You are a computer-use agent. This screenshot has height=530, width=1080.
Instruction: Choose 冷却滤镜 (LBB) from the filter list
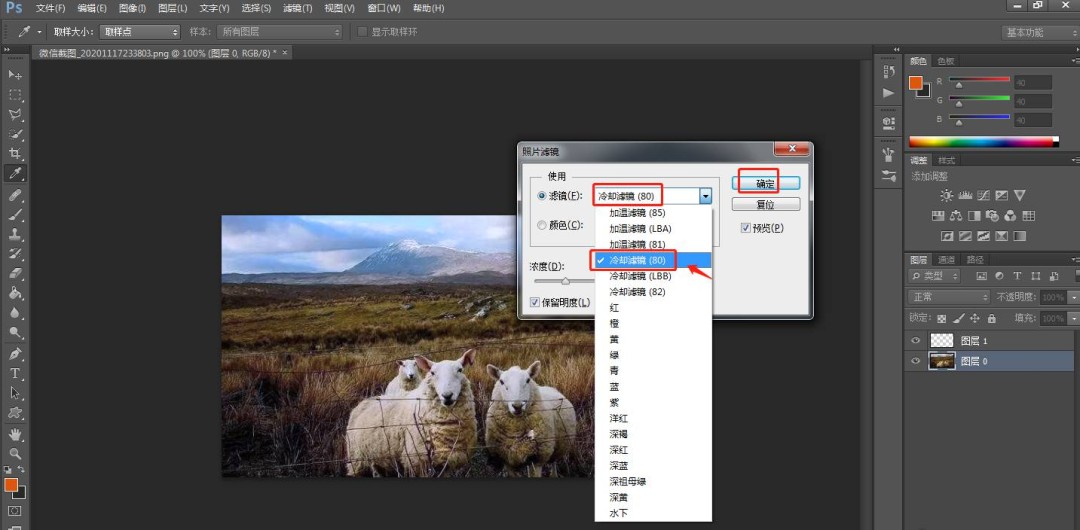[x=639, y=275]
